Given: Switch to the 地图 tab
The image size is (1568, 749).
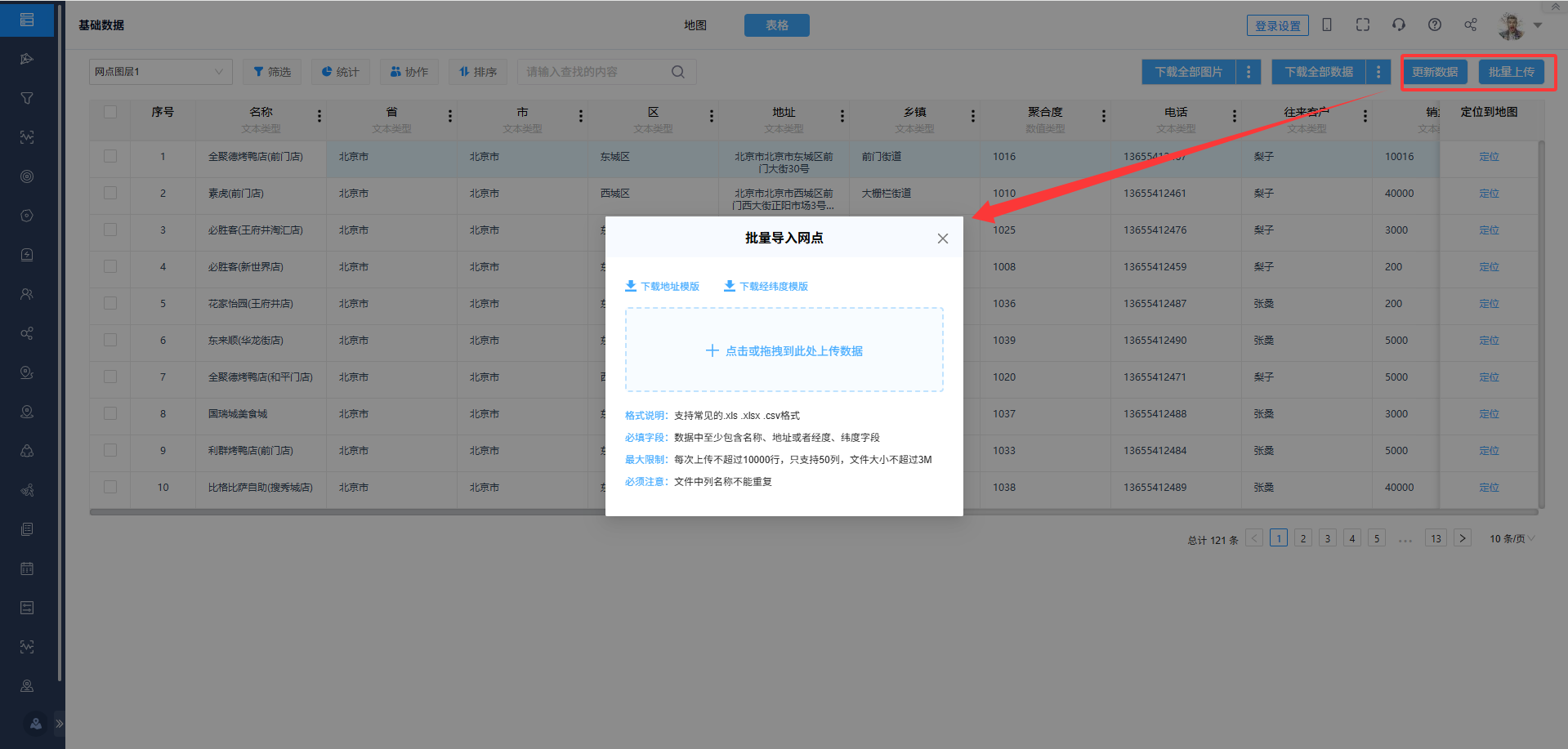Looking at the screenshot, I should pyautogui.click(x=695, y=25).
